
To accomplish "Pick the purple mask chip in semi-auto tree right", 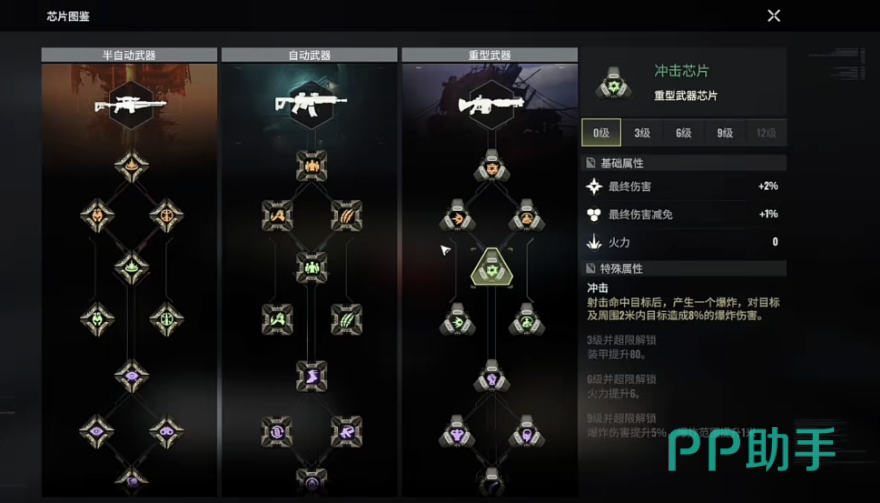I will coord(166,431).
